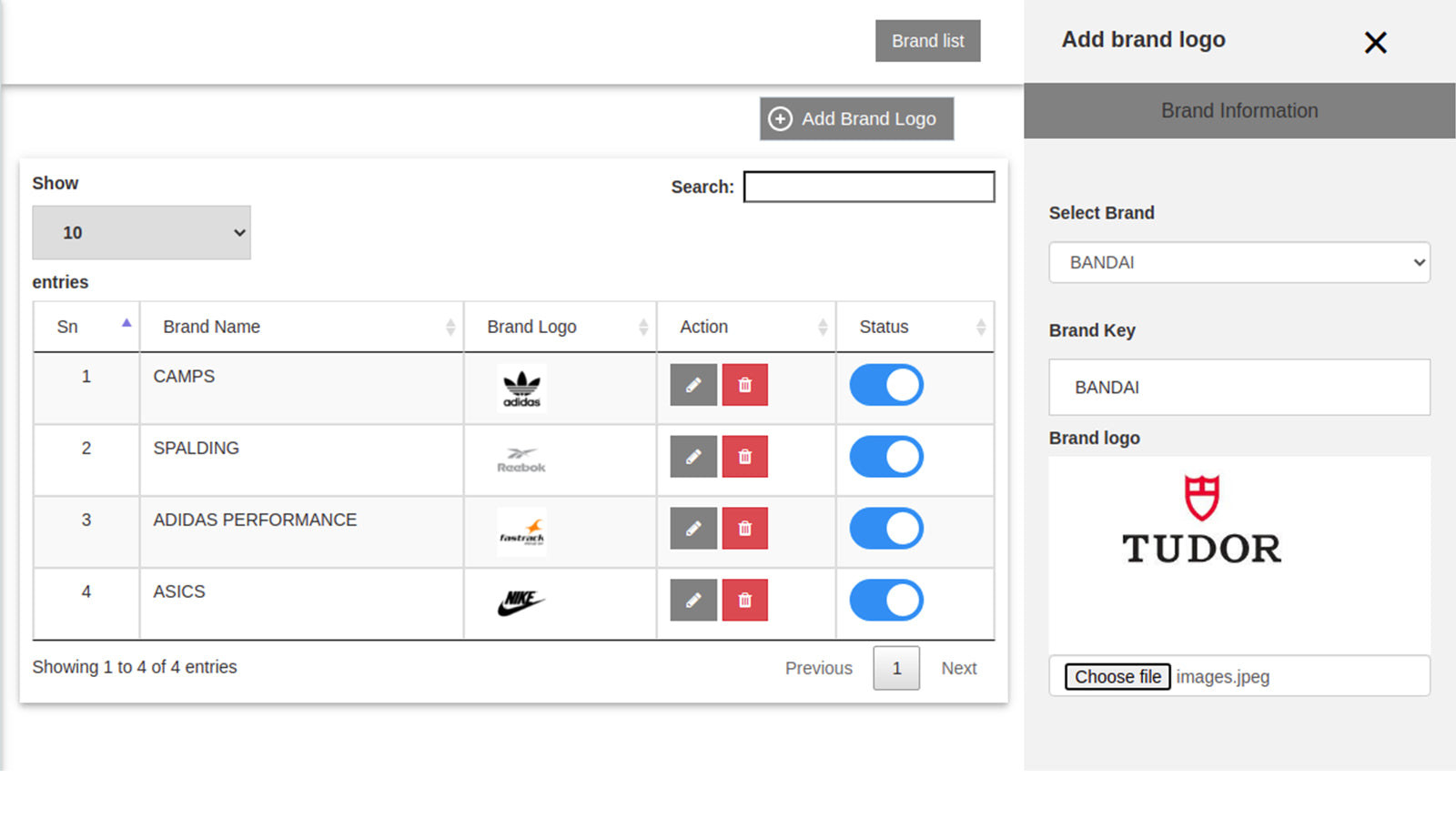Click the trash icon for SPALDING

tap(744, 457)
